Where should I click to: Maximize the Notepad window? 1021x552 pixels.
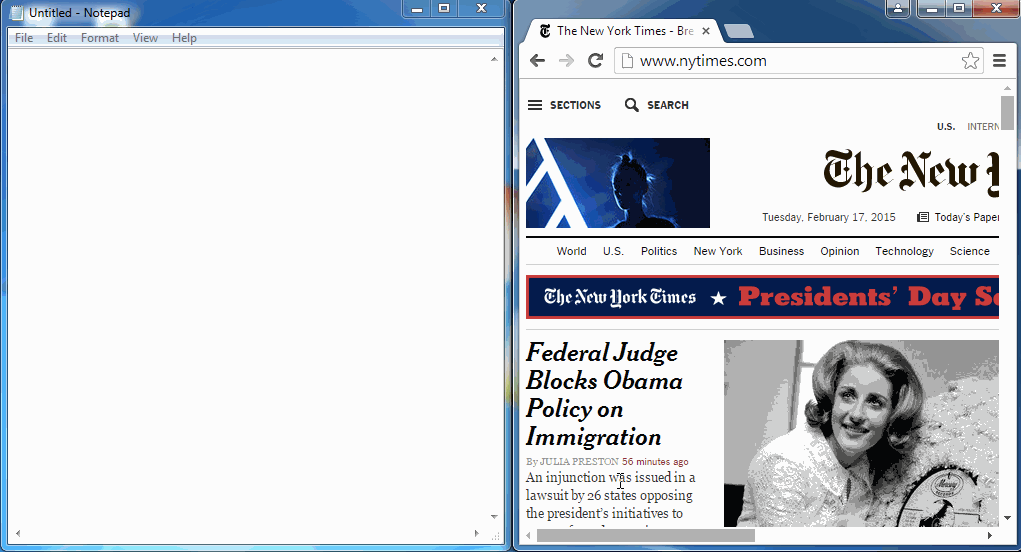tap(444, 8)
